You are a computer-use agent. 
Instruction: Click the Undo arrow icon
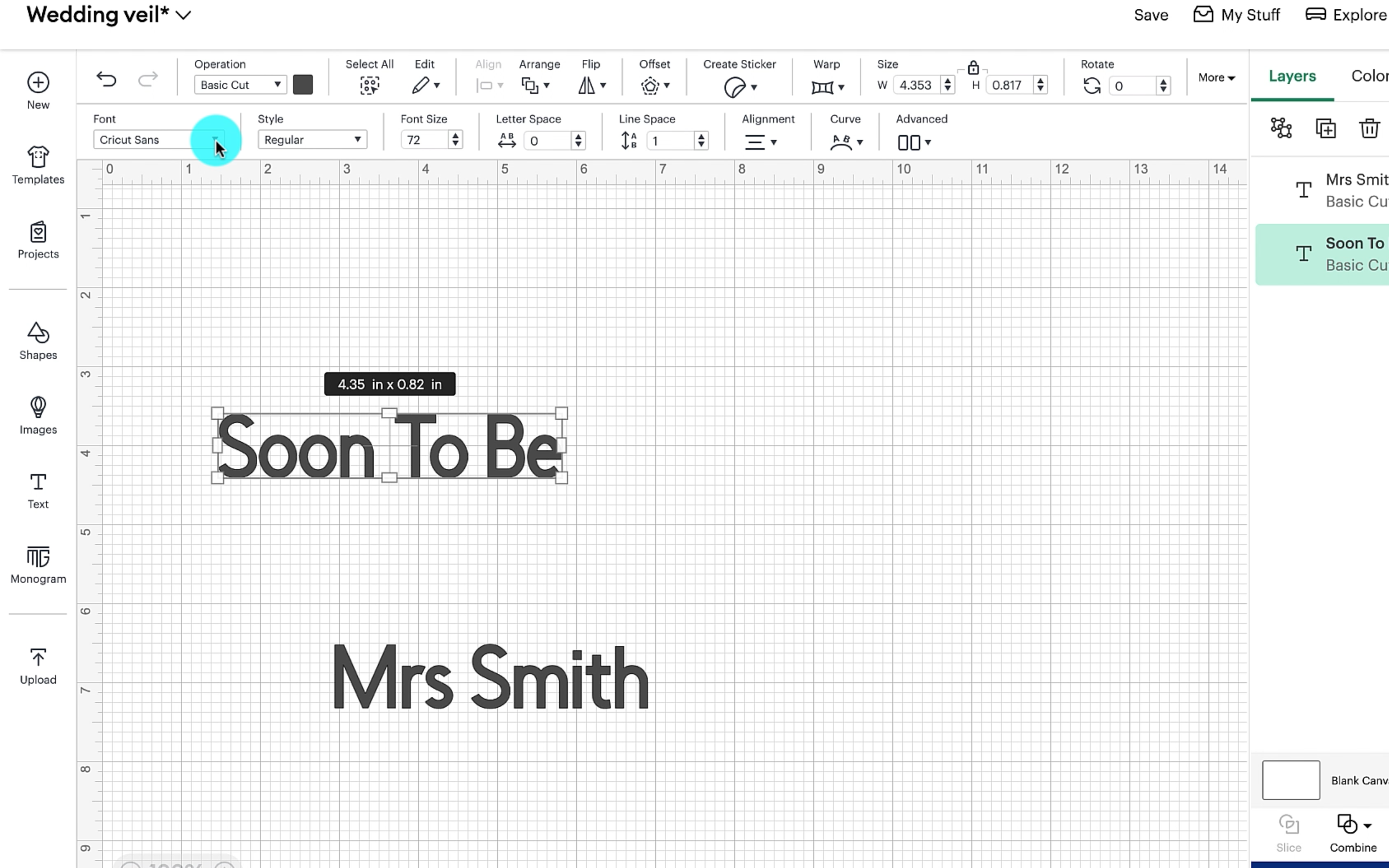pos(106,79)
